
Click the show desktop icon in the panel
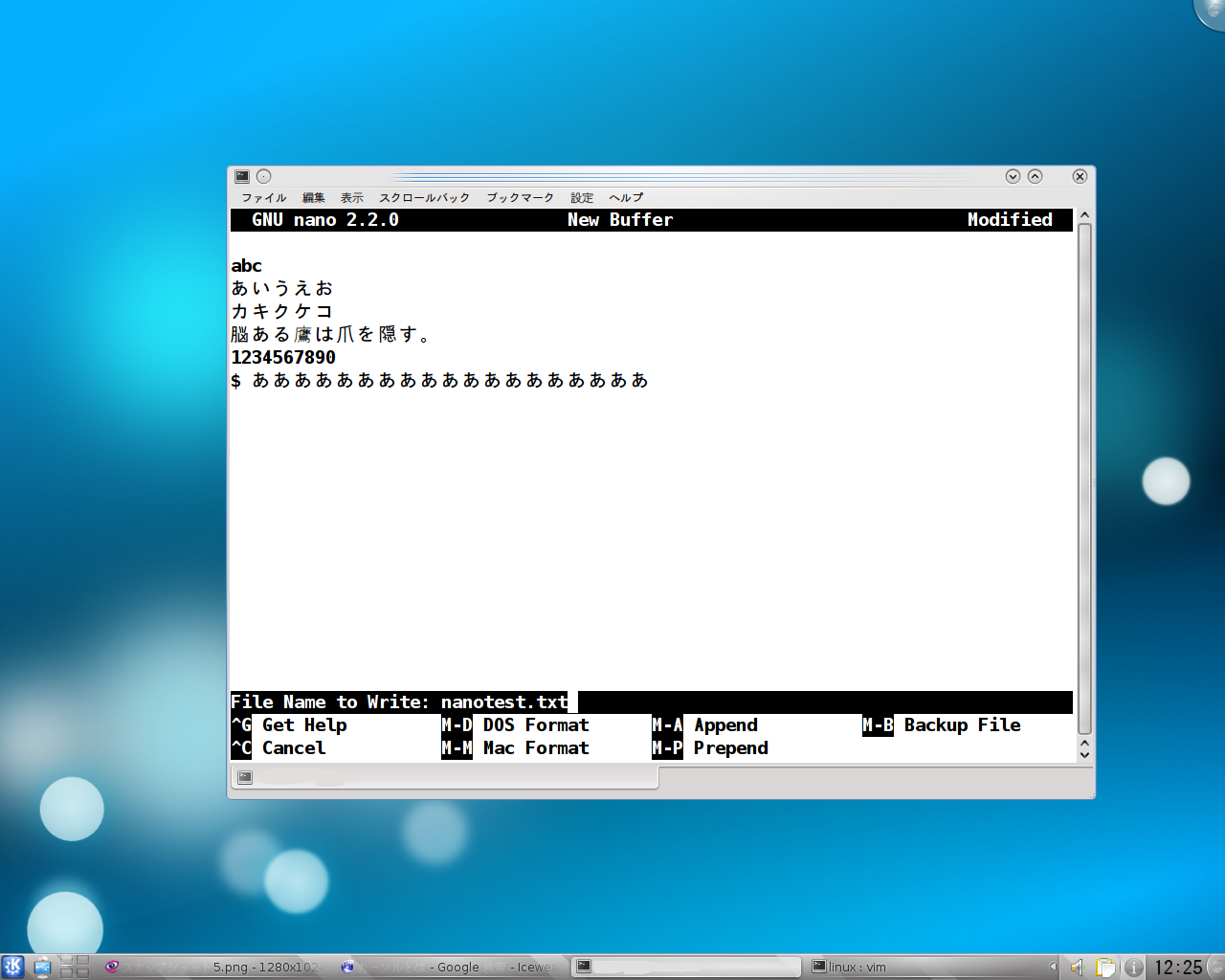click(x=42, y=967)
